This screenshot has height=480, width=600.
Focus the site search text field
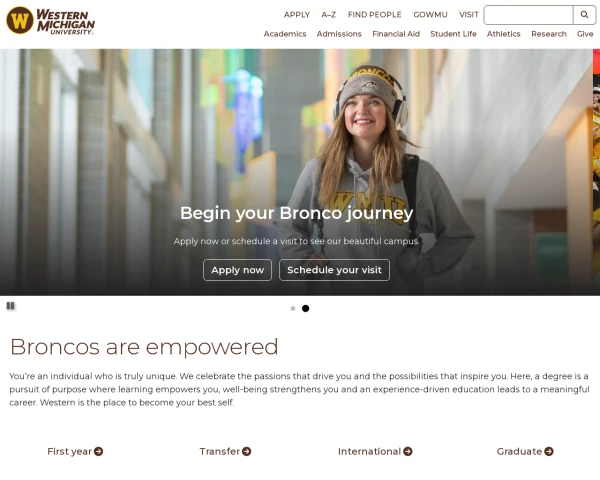click(528, 15)
